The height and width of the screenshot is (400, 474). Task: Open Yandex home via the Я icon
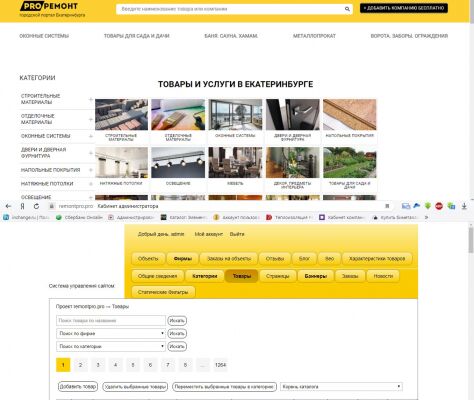[x=22, y=206]
